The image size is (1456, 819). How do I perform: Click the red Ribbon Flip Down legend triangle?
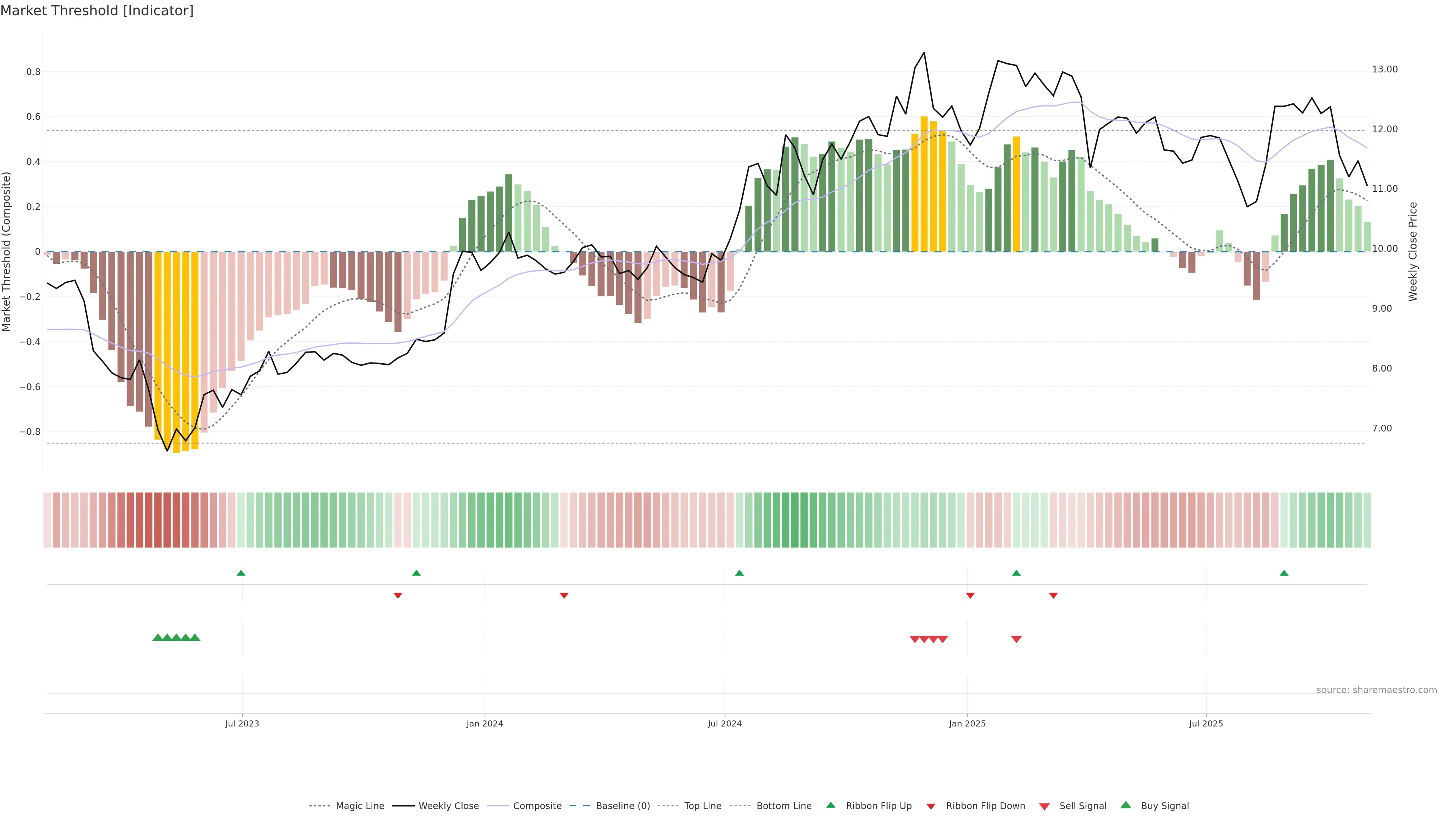pyautogui.click(x=930, y=806)
